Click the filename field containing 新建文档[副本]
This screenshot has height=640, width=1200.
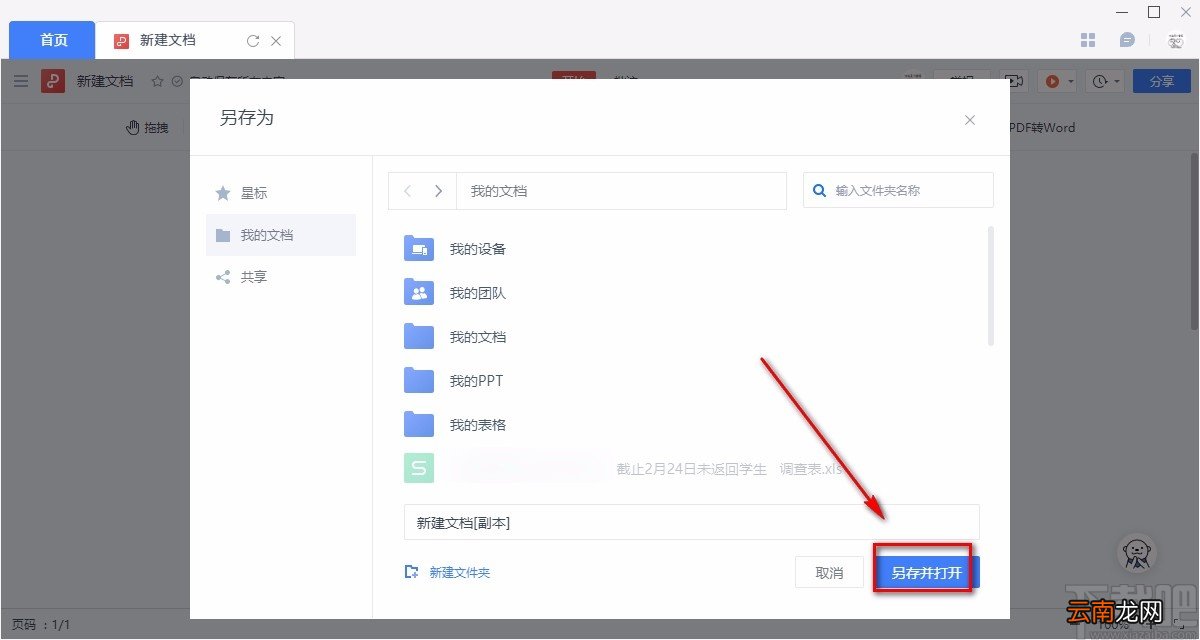(692, 522)
